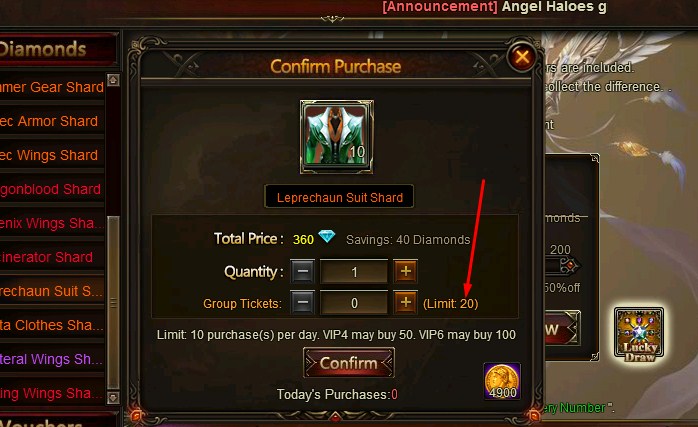Close the Confirm Purchase dialog
Image resolution: width=698 pixels, height=427 pixels.
tap(522, 57)
